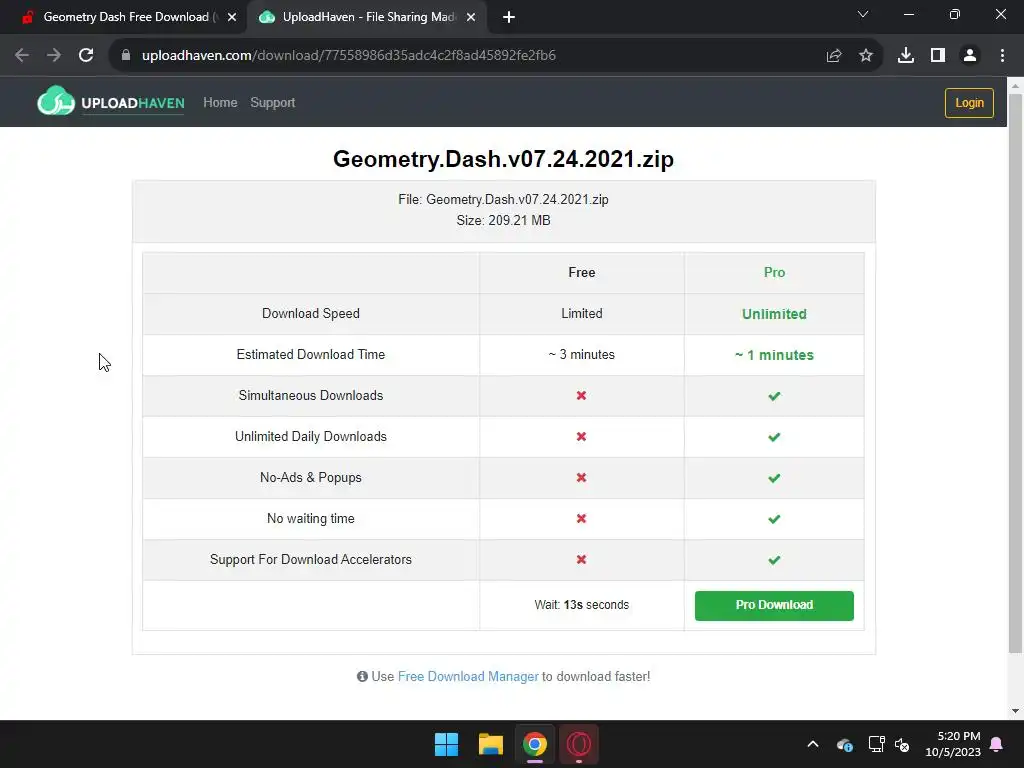
Task: Open the Opera taskbar icon
Action: (x=579, y=744)
